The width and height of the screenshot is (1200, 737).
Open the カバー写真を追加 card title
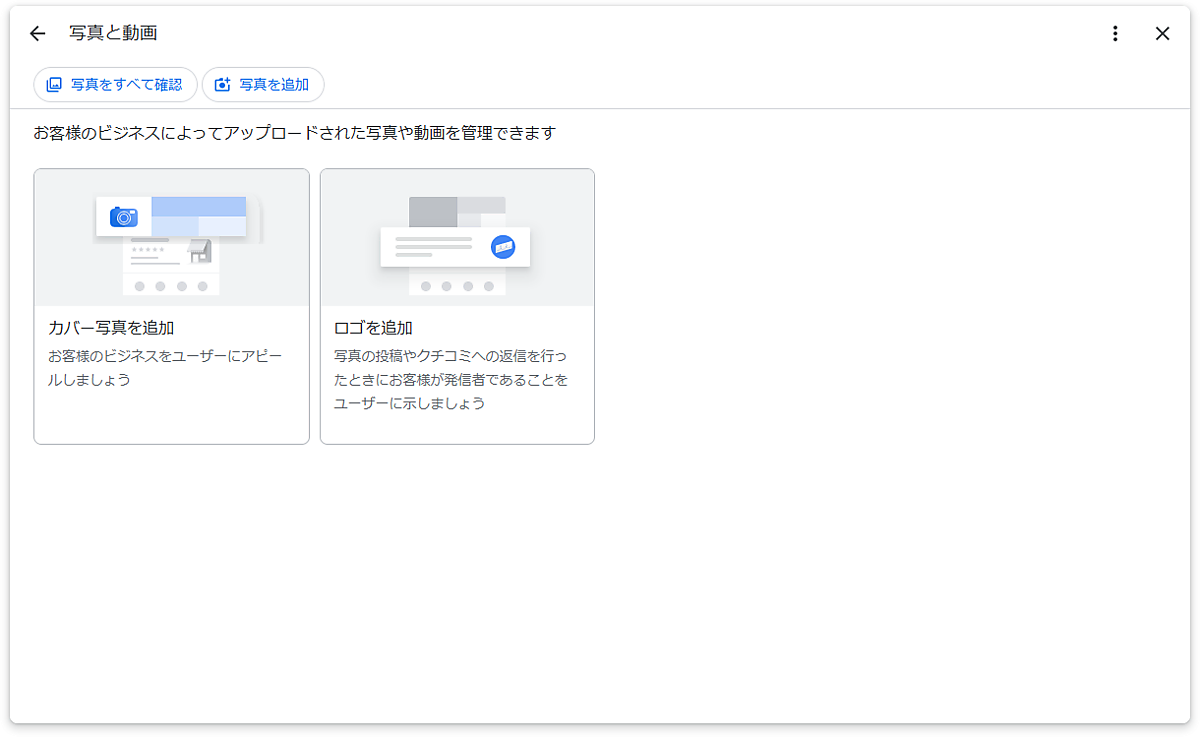click(x=111, y=328)
